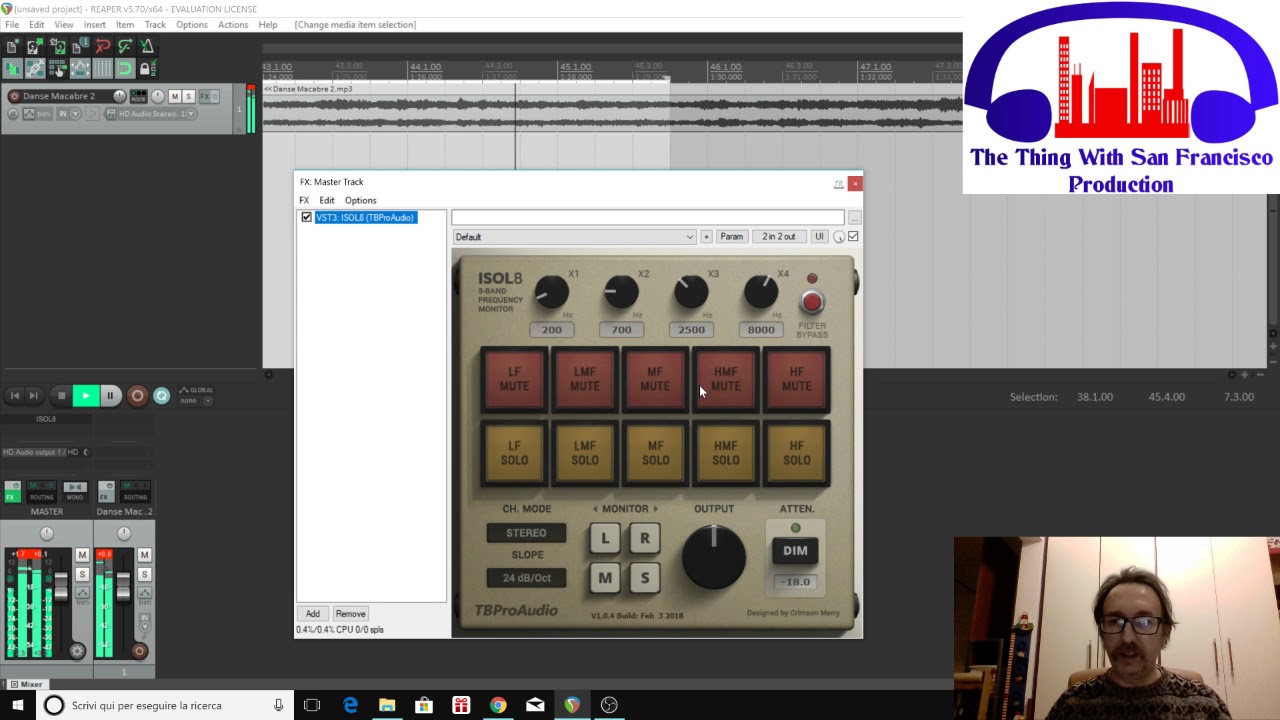Screen dimensions: 1280x720
Task: Click the Add FX button
Action: [313, 614]
